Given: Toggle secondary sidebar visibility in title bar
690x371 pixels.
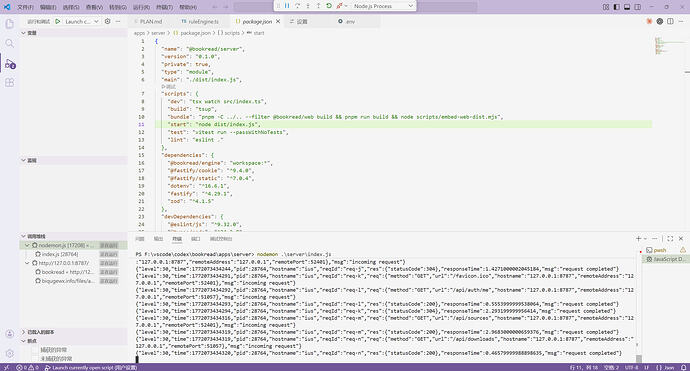Looking at the screenshot, I should [x=638, y=7].
